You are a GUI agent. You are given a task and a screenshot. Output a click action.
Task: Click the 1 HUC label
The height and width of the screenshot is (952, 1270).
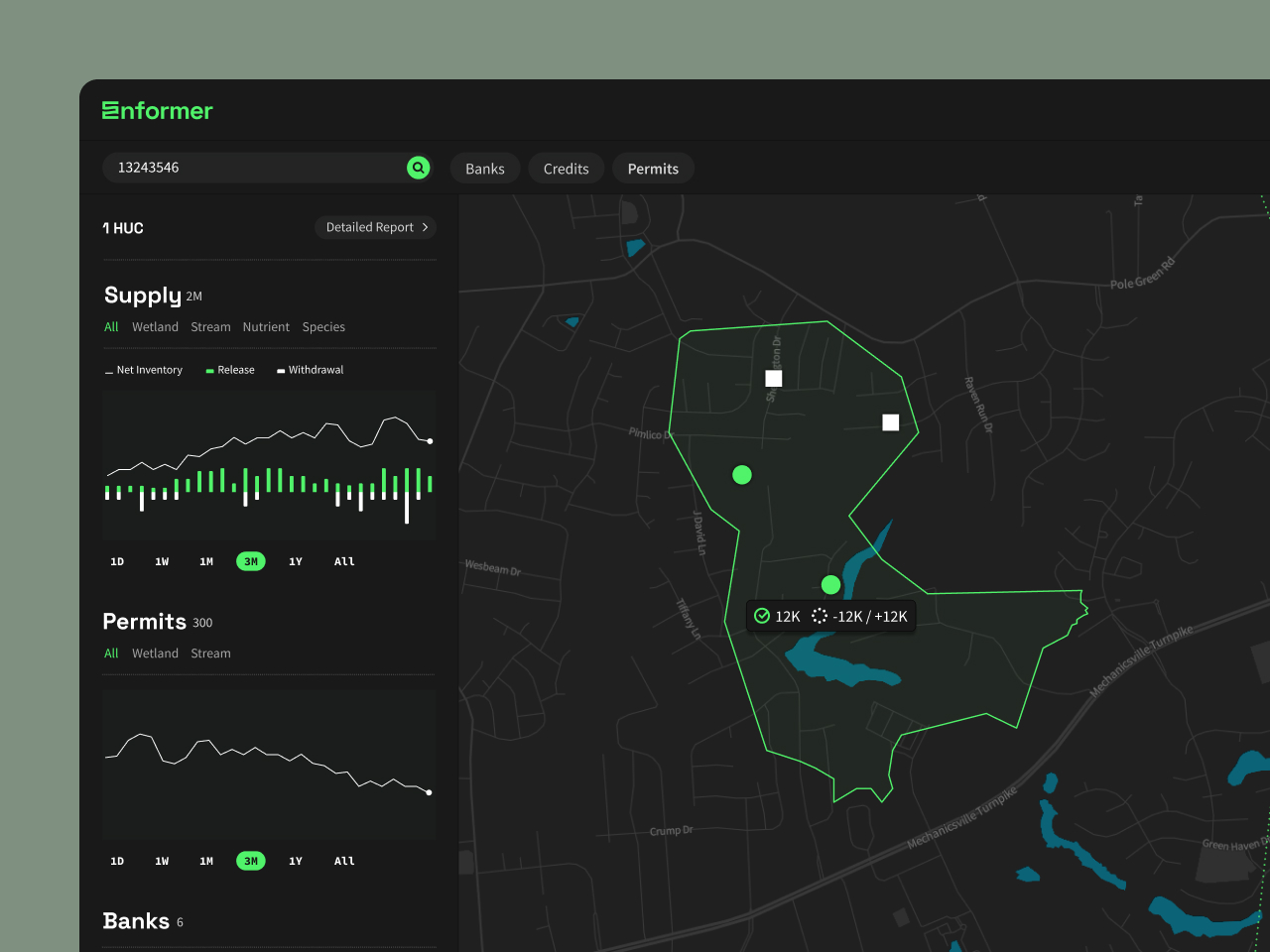(x=123, y=228)
